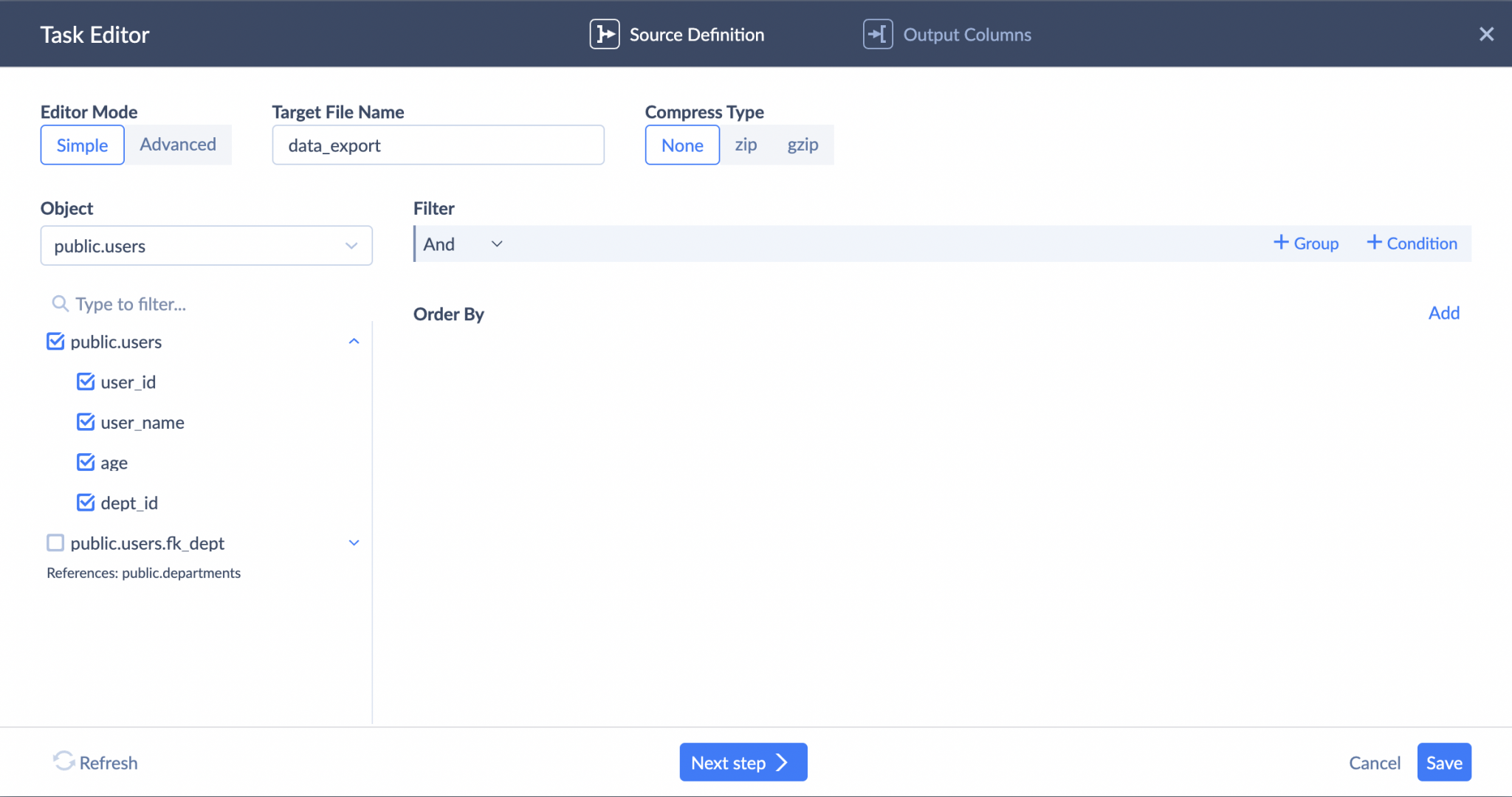Collapse the public.users column list
The height and width of the screenshot is (797, 1512).
[x=354, y=341]
